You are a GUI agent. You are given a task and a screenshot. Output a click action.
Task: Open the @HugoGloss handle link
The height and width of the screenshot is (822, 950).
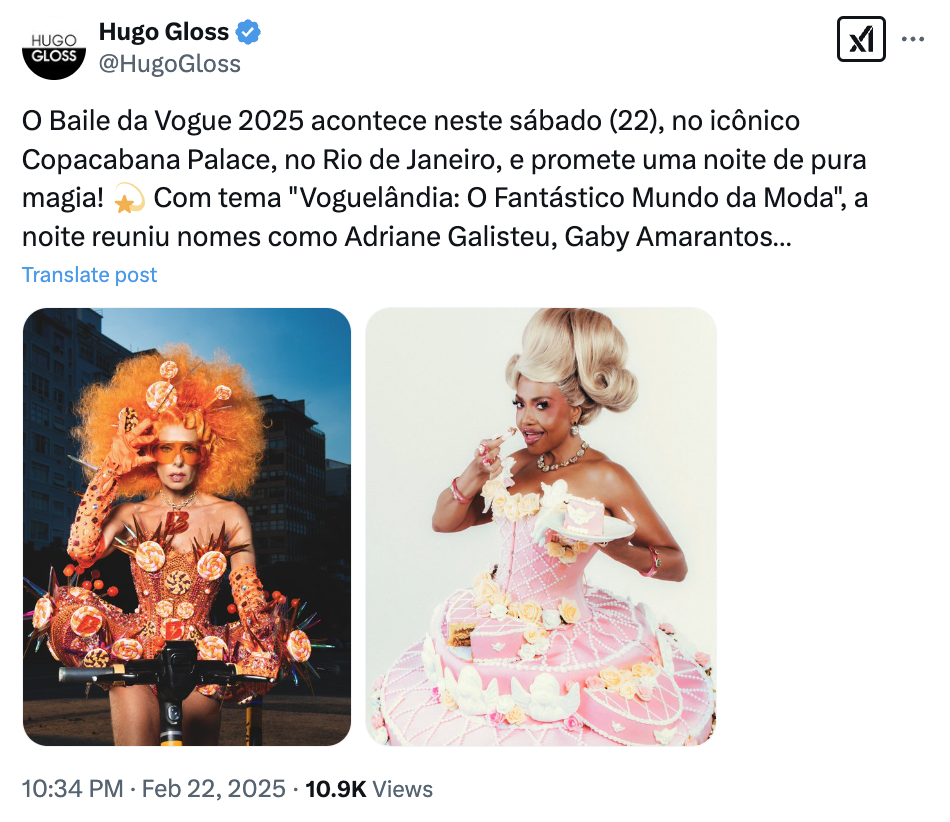click(x=170, y=64)
